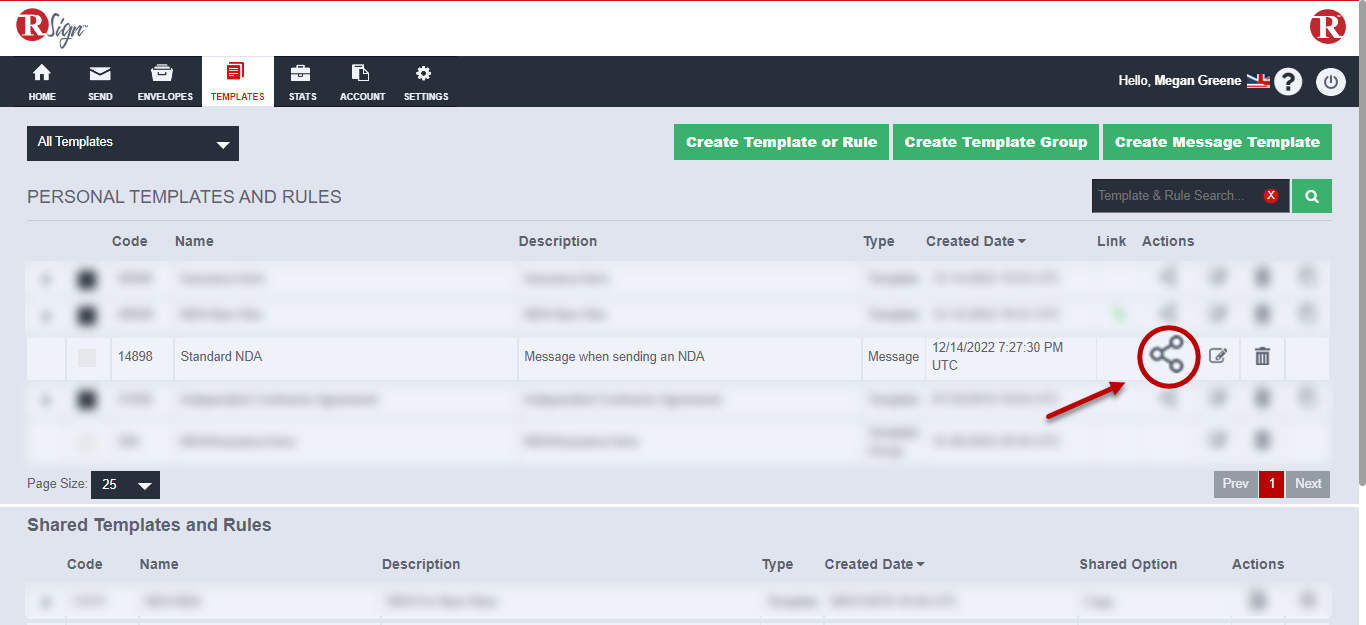Click the share icon for Standard NDA

coord(1166,356)
